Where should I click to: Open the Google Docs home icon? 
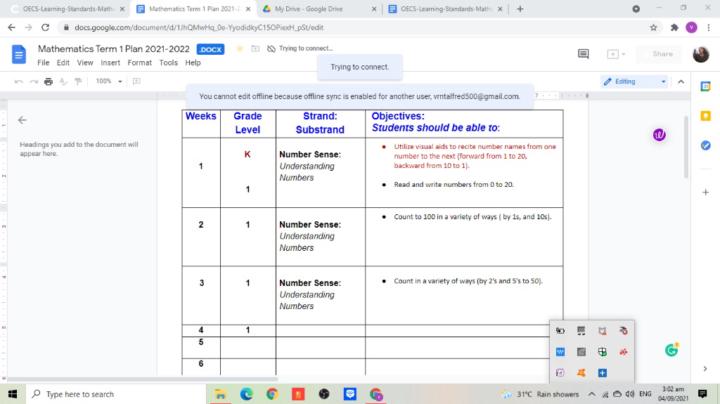coord(19,55)
